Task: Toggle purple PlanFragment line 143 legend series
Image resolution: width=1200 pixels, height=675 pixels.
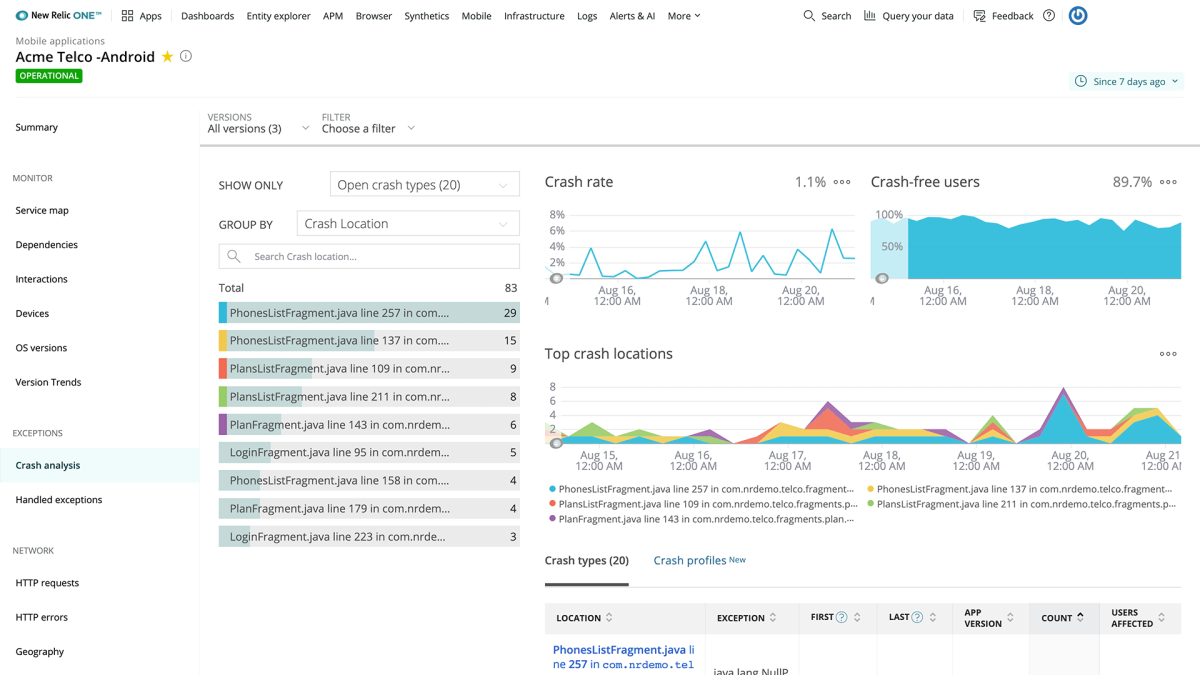Action: [x=701, y=520]
